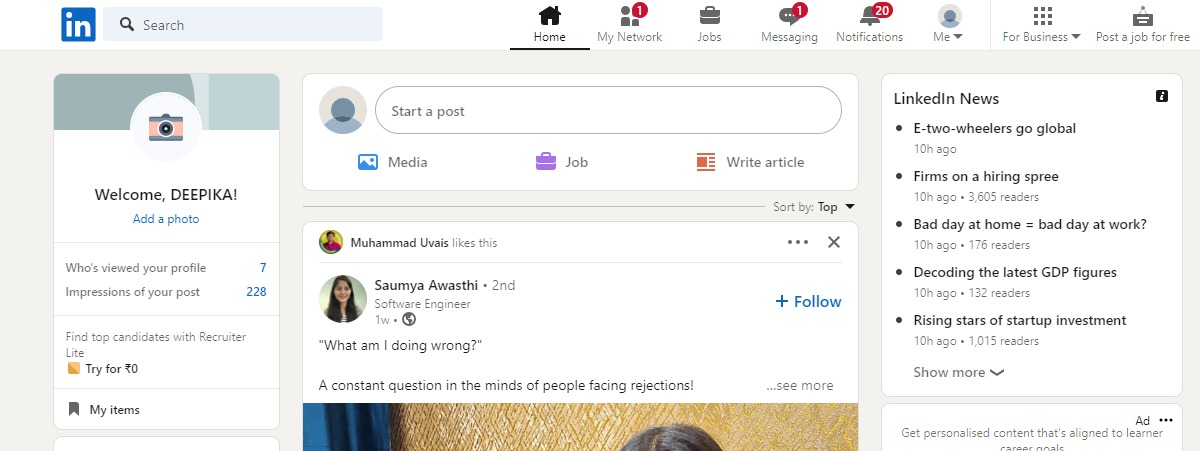This screenshot has width=1200, height=451.
Task: Dismiss the post with the X icon
Action: tap(834, 242)
